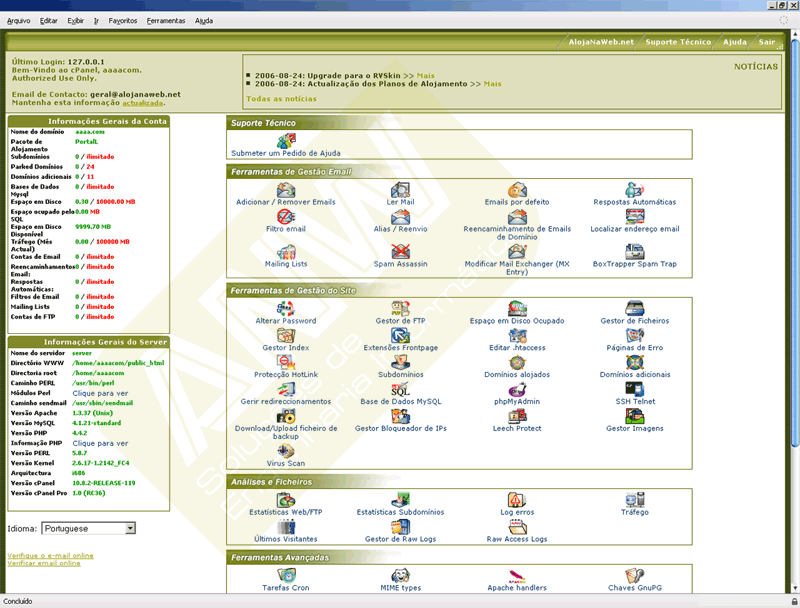
Task: Click the Virus Scan icon
Action: click(286, 451)
